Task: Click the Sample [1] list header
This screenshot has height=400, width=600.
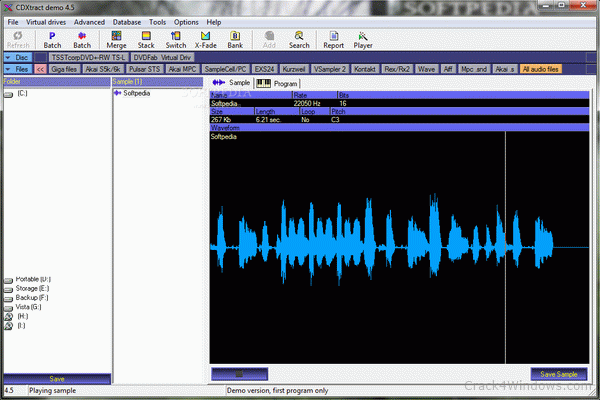Action: click(x=157, y=82)
